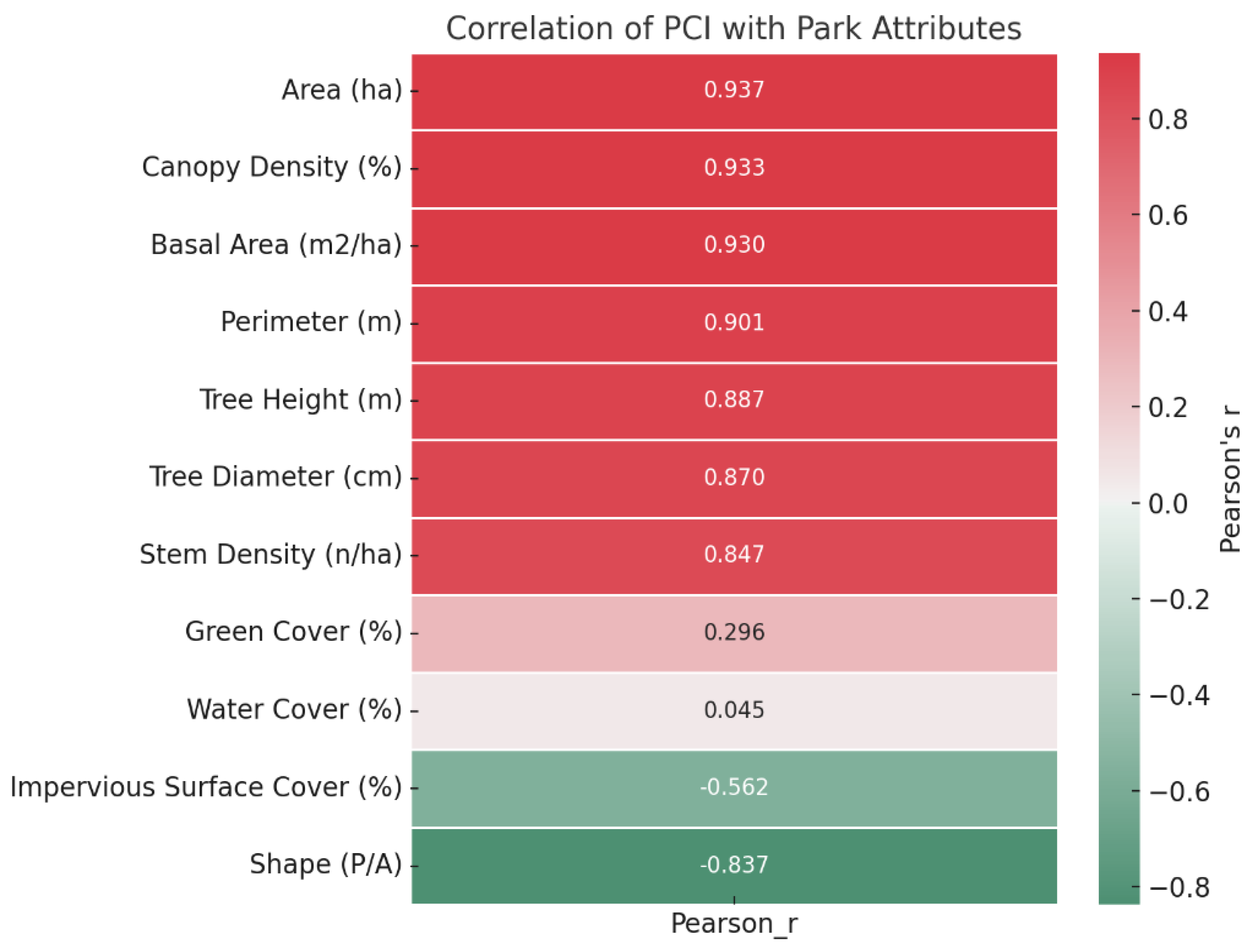
Task: Click the dark green -0.837 cell
Action: (734, 865)
